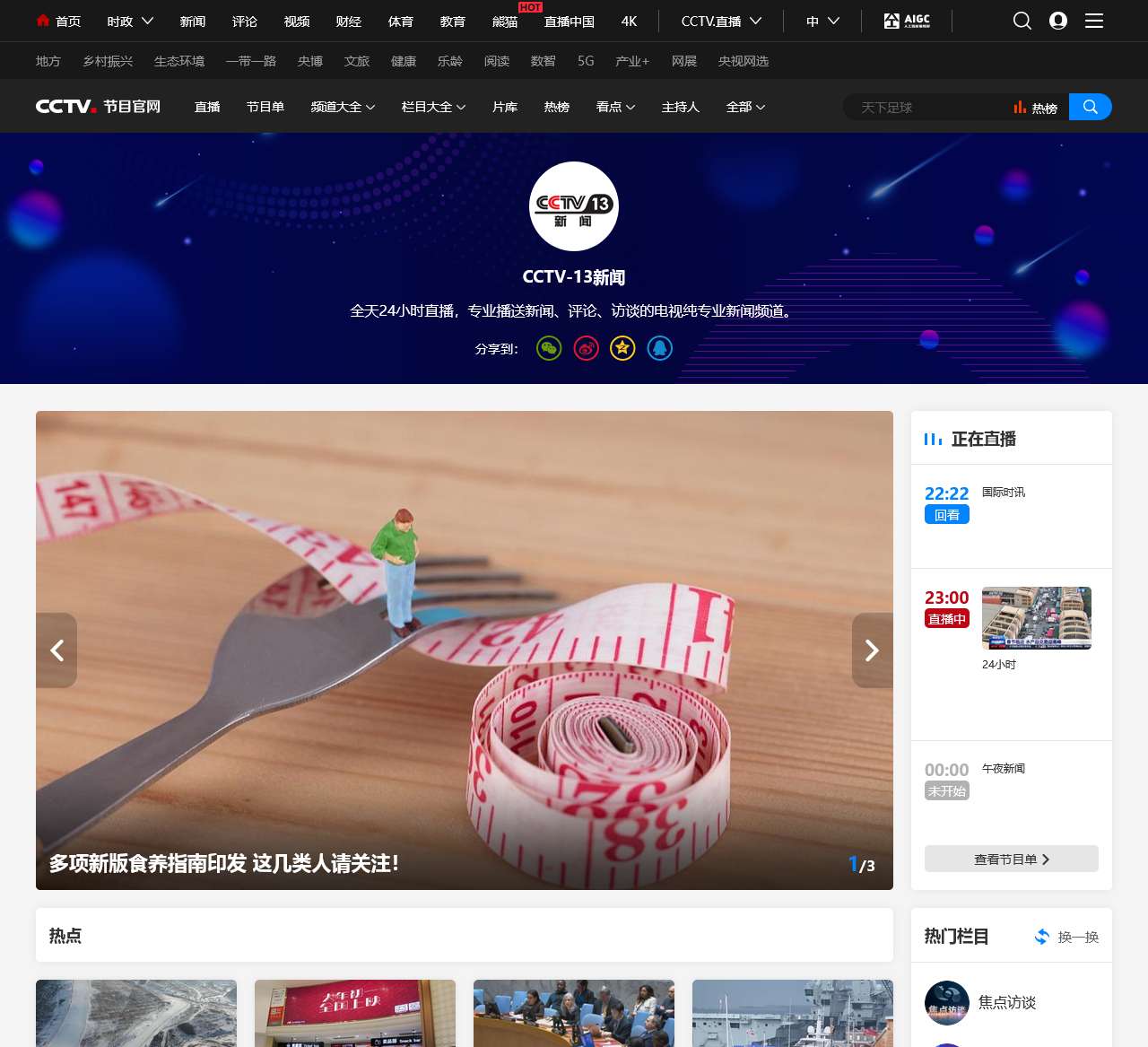Open the 地方 link

(x=48, y=61)
